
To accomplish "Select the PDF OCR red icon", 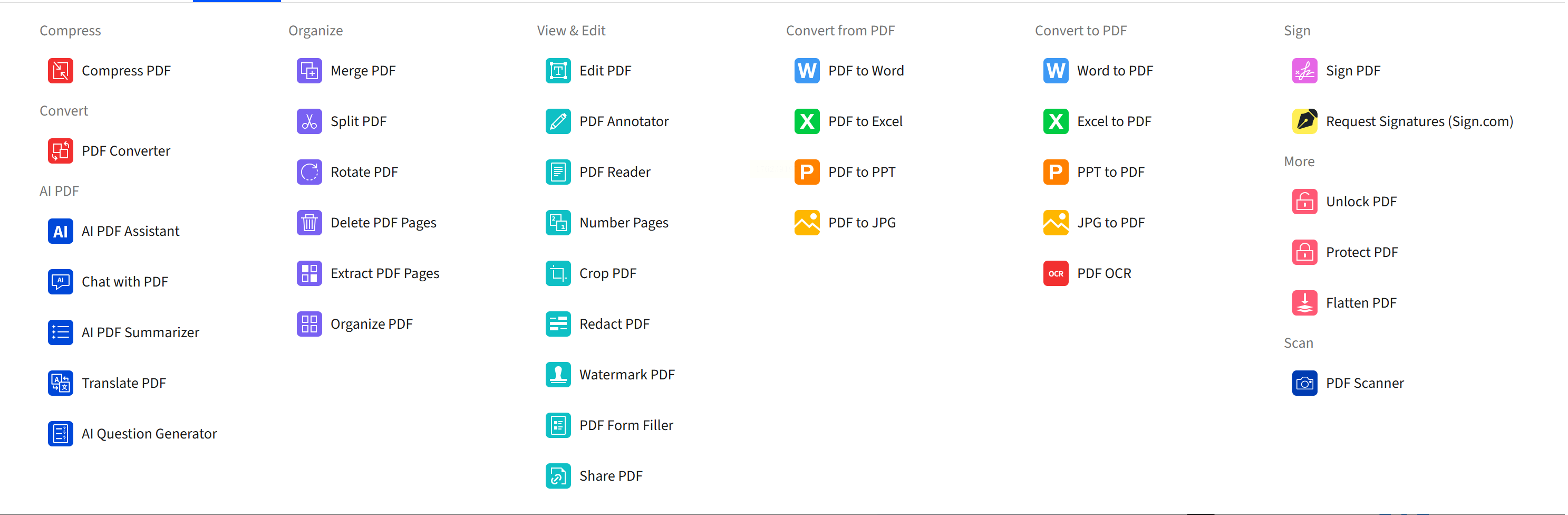I will 1056,273.
